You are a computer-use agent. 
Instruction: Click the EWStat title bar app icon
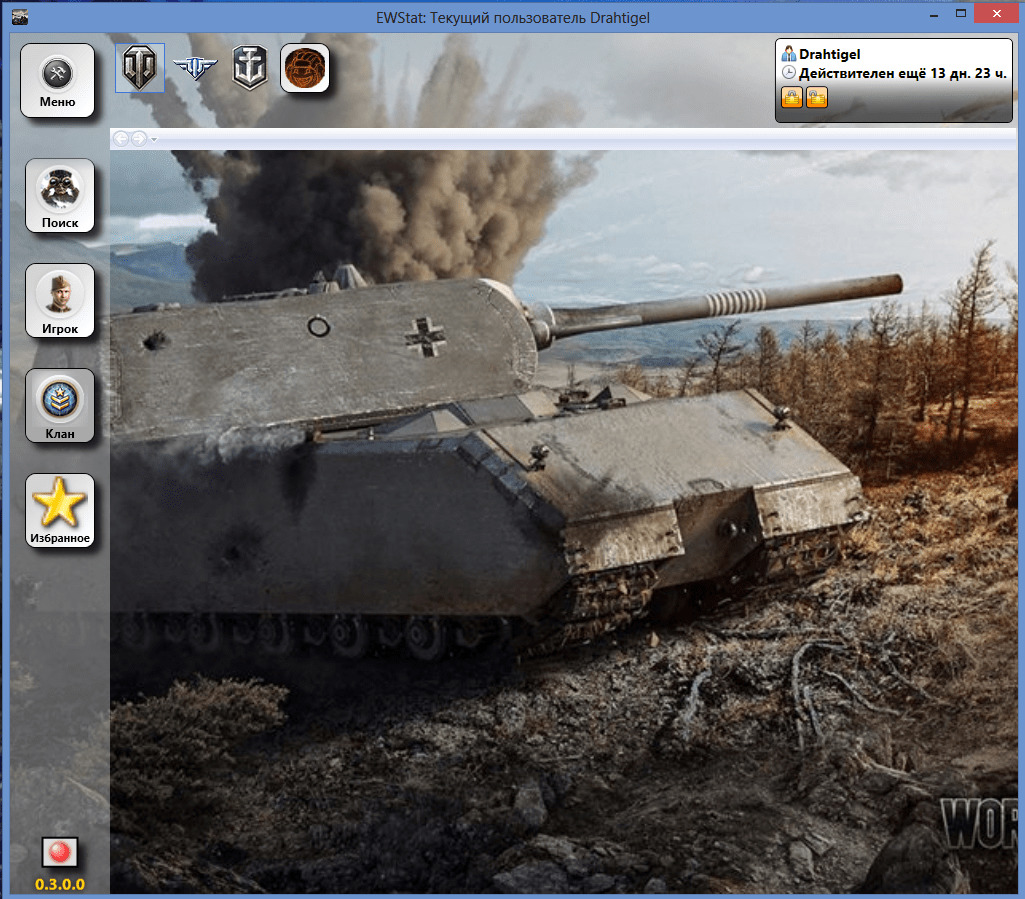[x=20, y=18]
